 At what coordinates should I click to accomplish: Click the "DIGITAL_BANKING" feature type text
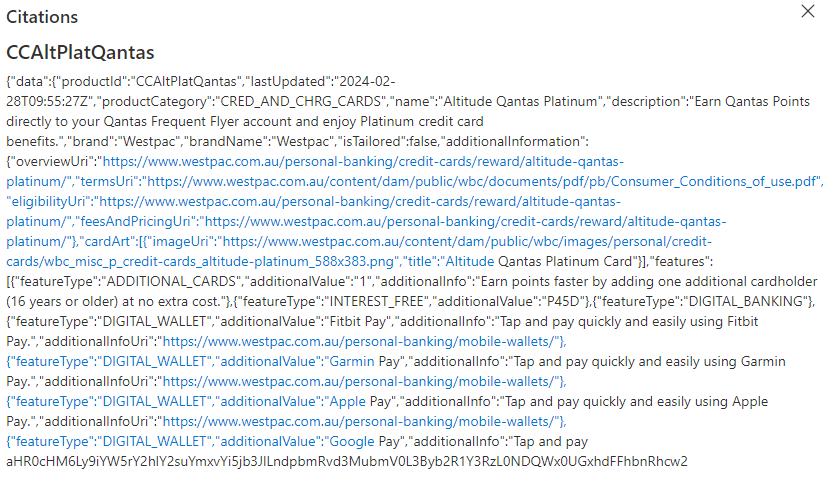click(x=746, y=301)
